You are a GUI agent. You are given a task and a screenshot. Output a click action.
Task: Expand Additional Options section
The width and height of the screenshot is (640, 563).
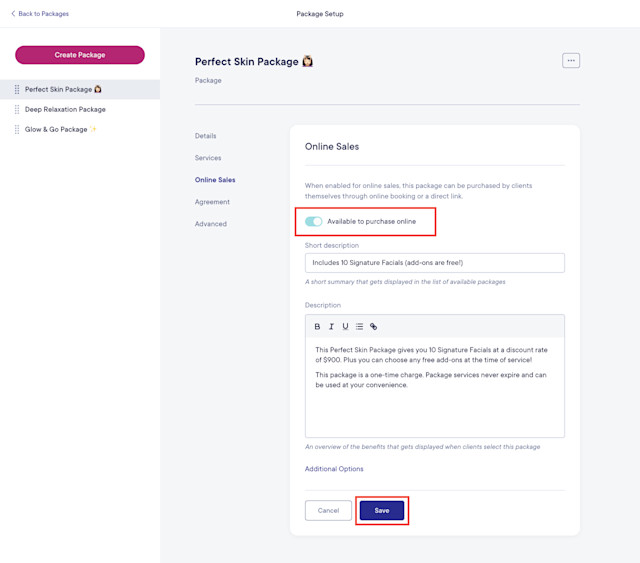334,469
